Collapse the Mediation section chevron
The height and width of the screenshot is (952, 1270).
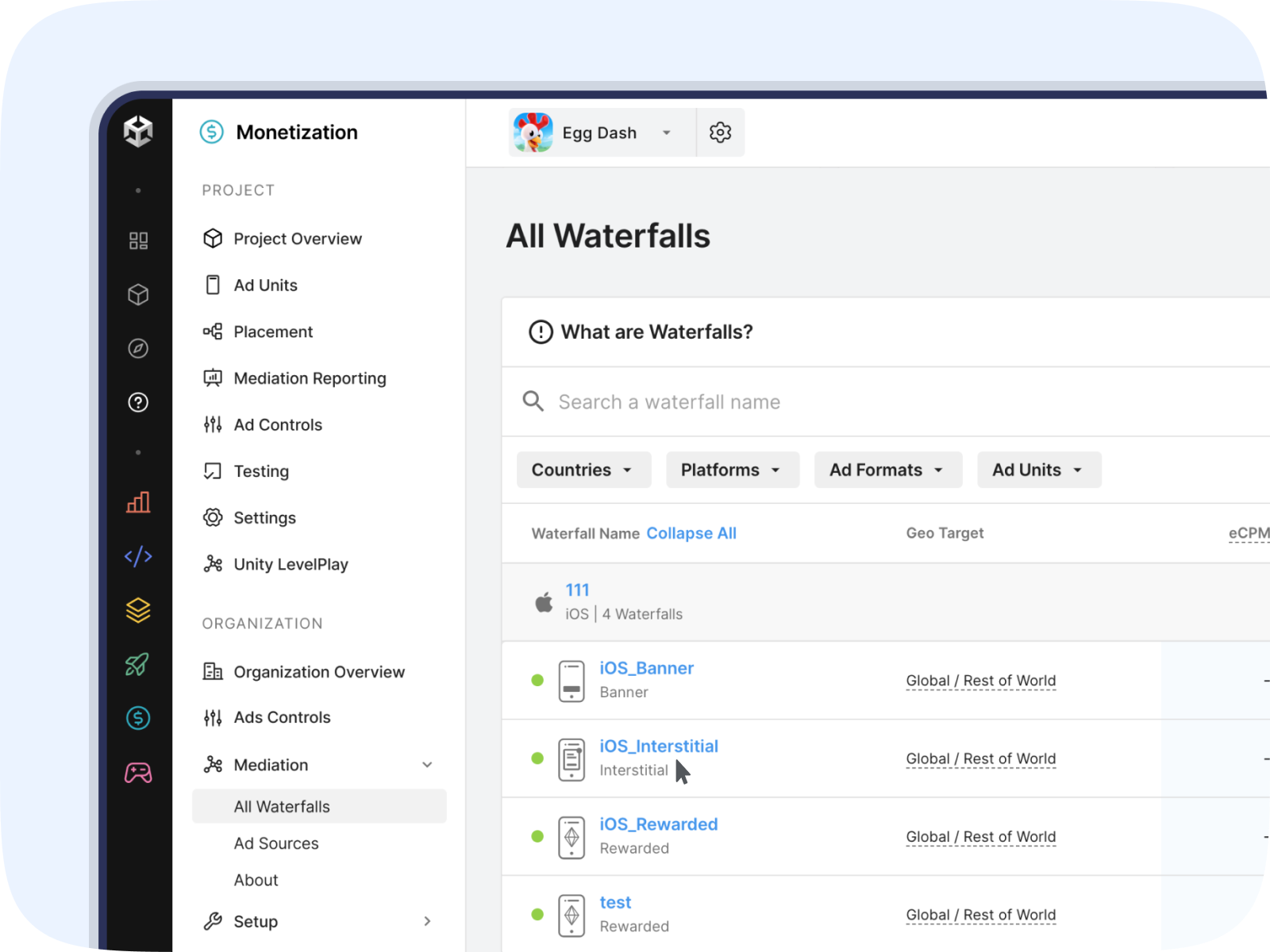pos(427,765)
